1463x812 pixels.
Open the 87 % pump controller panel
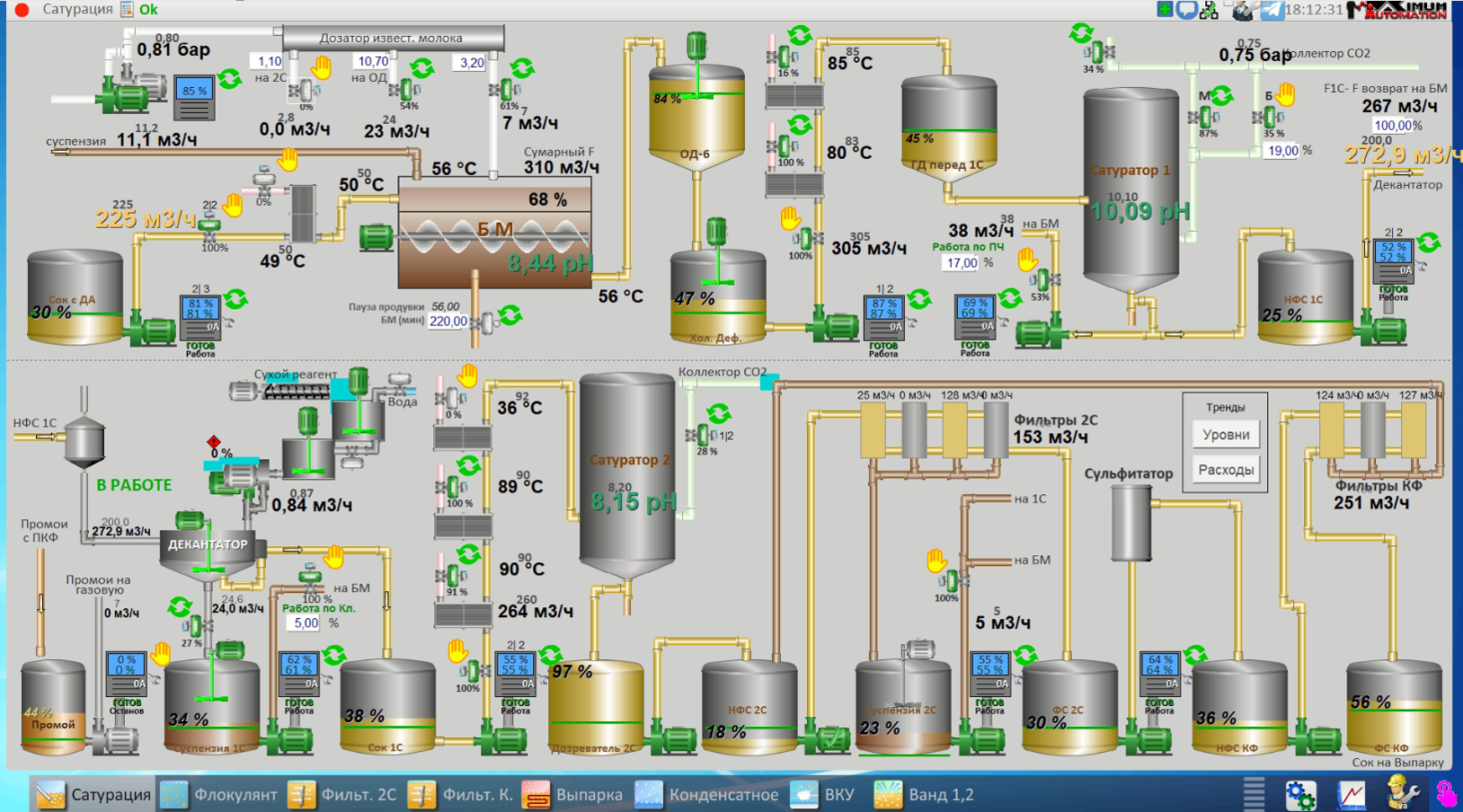pos(883,318)
